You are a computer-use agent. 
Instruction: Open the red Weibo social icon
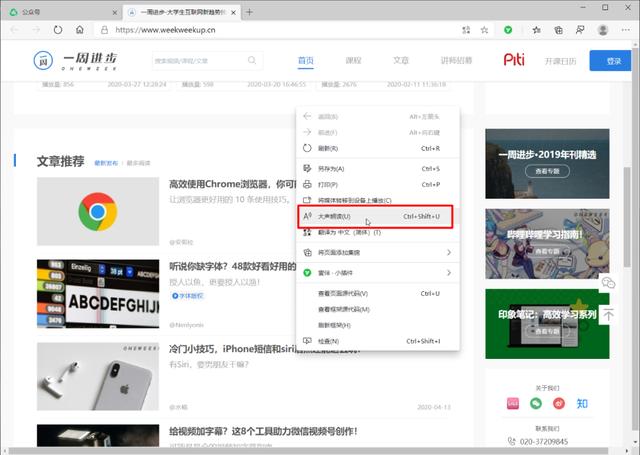(x=559, y=404)
